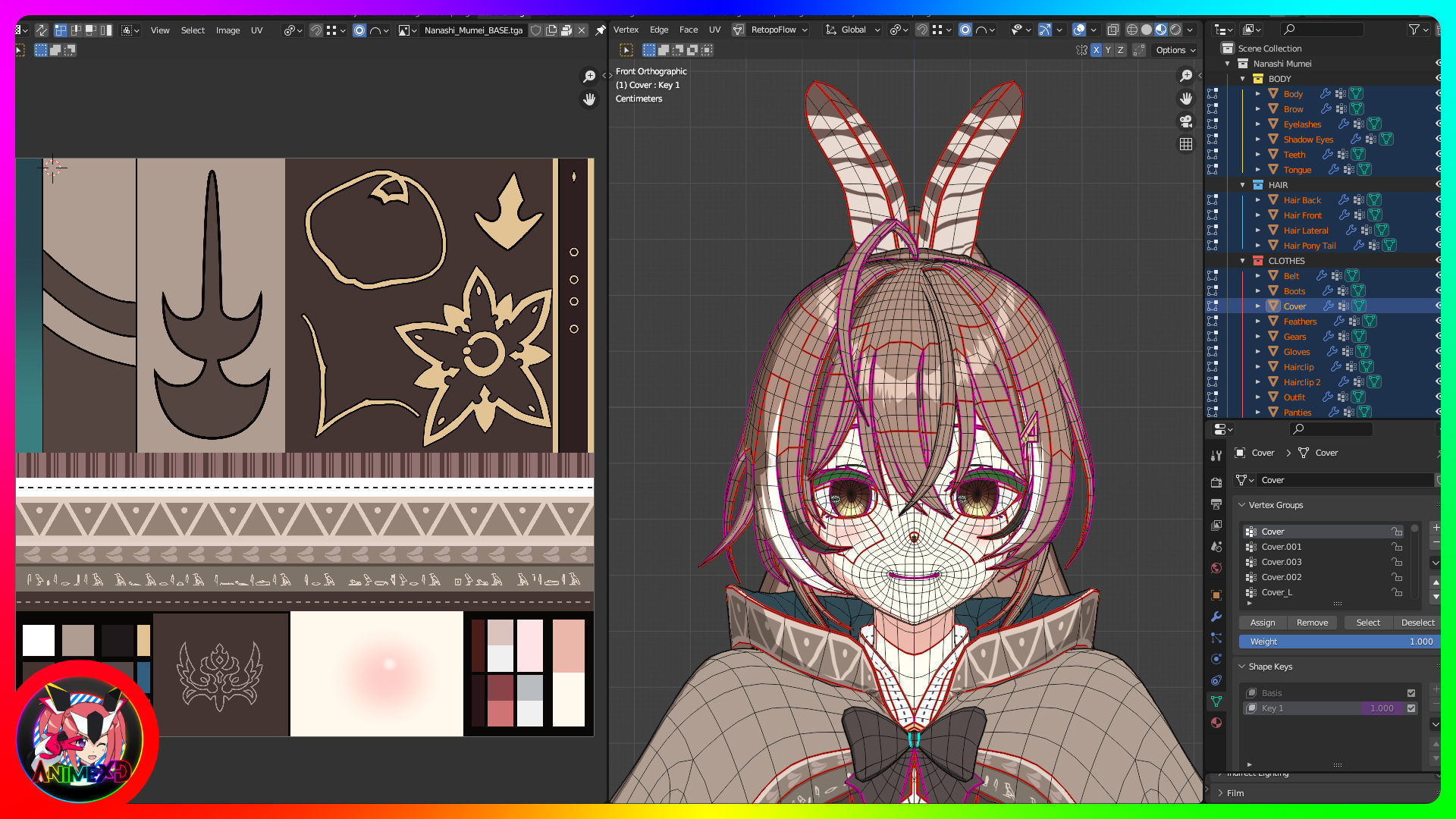Click the pan hand icon in the UV editor
The height and width of the screenshot is (819, 1456).
pyautogui.click(x=589, y=99)
